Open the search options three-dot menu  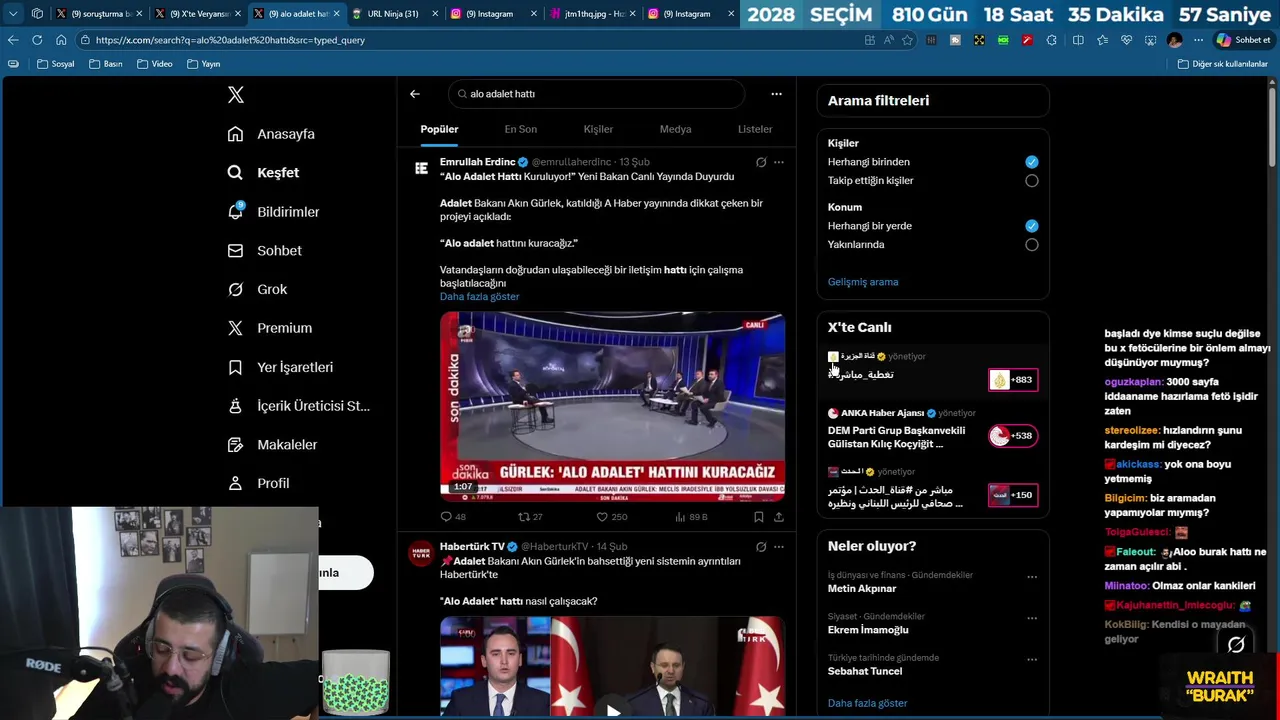776,94
